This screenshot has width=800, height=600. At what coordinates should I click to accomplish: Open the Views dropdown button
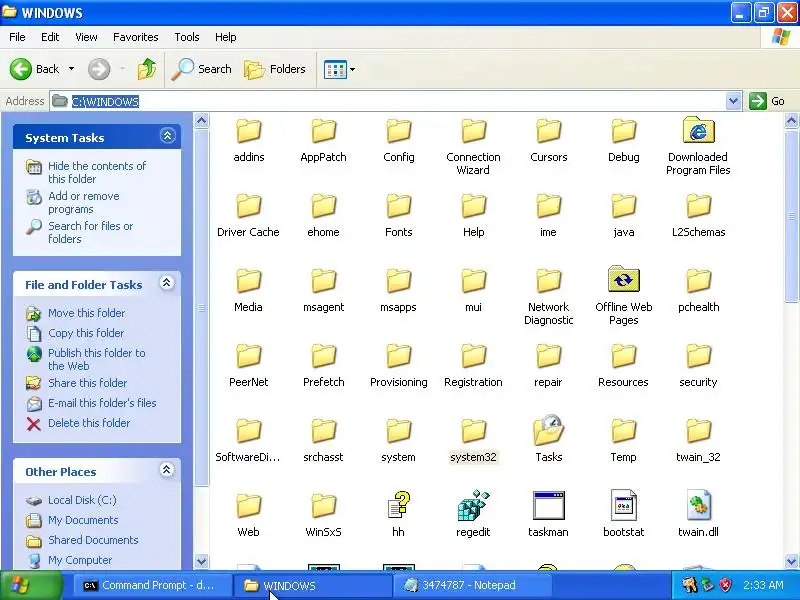click(x=339, y=69)
